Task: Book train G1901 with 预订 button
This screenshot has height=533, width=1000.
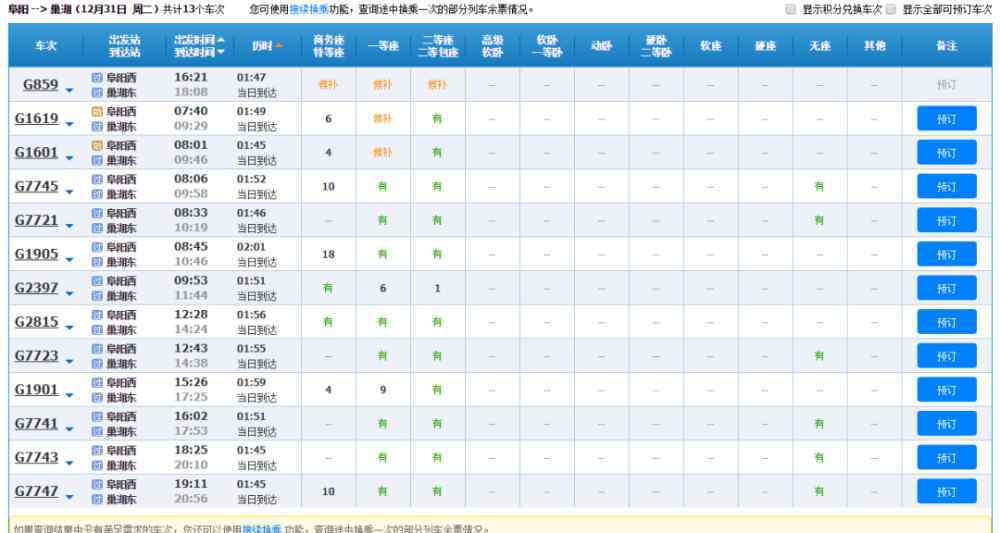Action: pyautogui.click(x=946, y=390)
